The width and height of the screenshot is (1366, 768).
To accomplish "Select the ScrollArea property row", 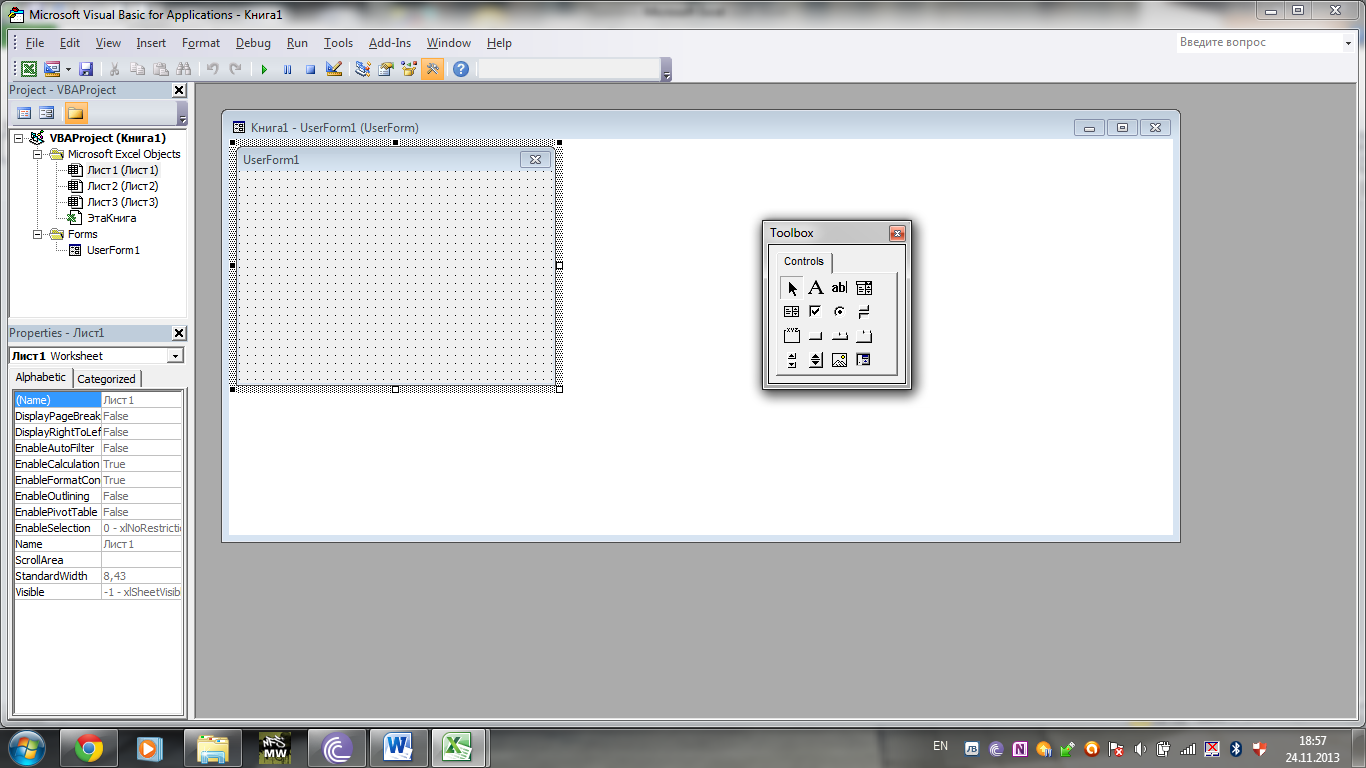I will point(98,560).
